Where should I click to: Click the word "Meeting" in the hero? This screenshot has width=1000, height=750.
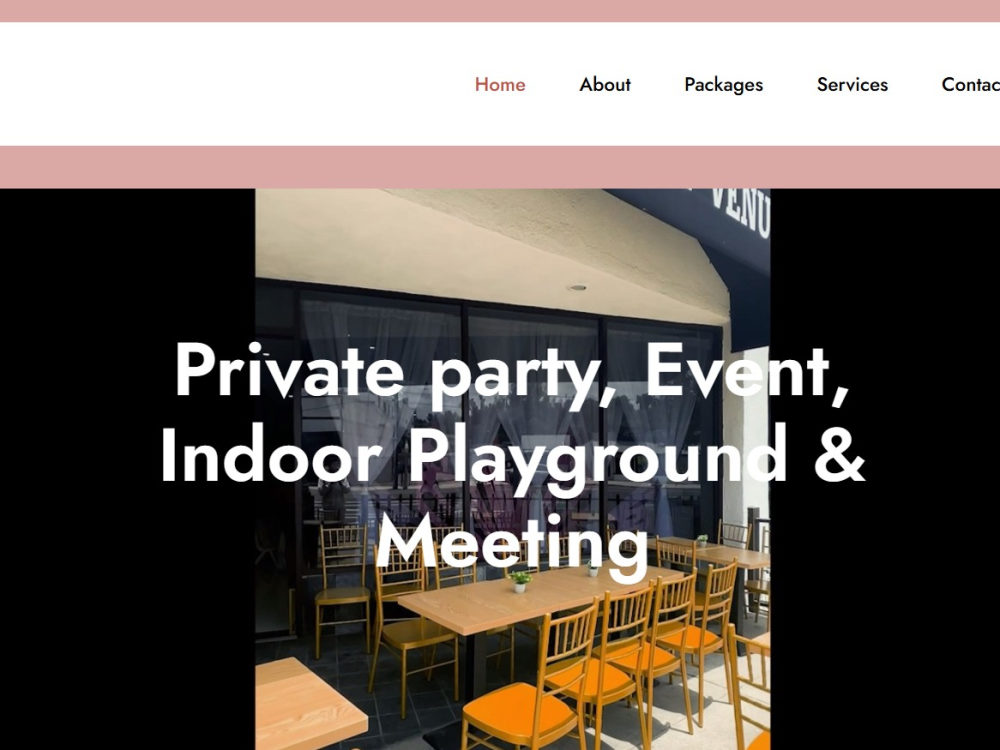tap(512, 543)
